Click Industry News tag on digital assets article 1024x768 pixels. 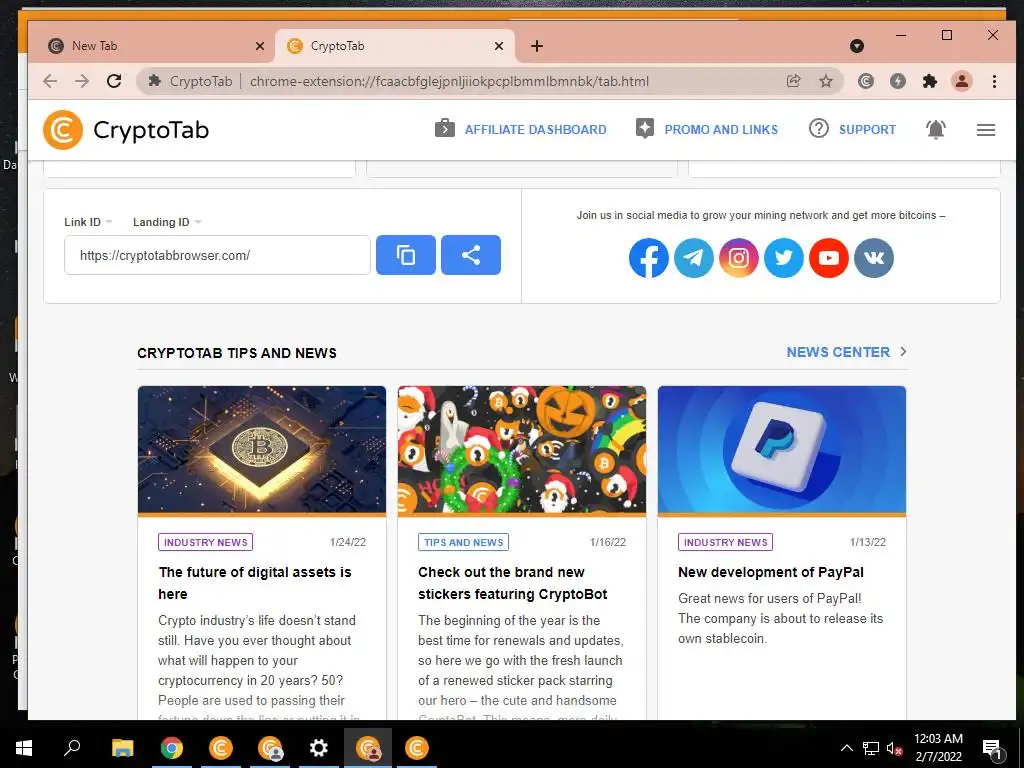tap(206, 542)
